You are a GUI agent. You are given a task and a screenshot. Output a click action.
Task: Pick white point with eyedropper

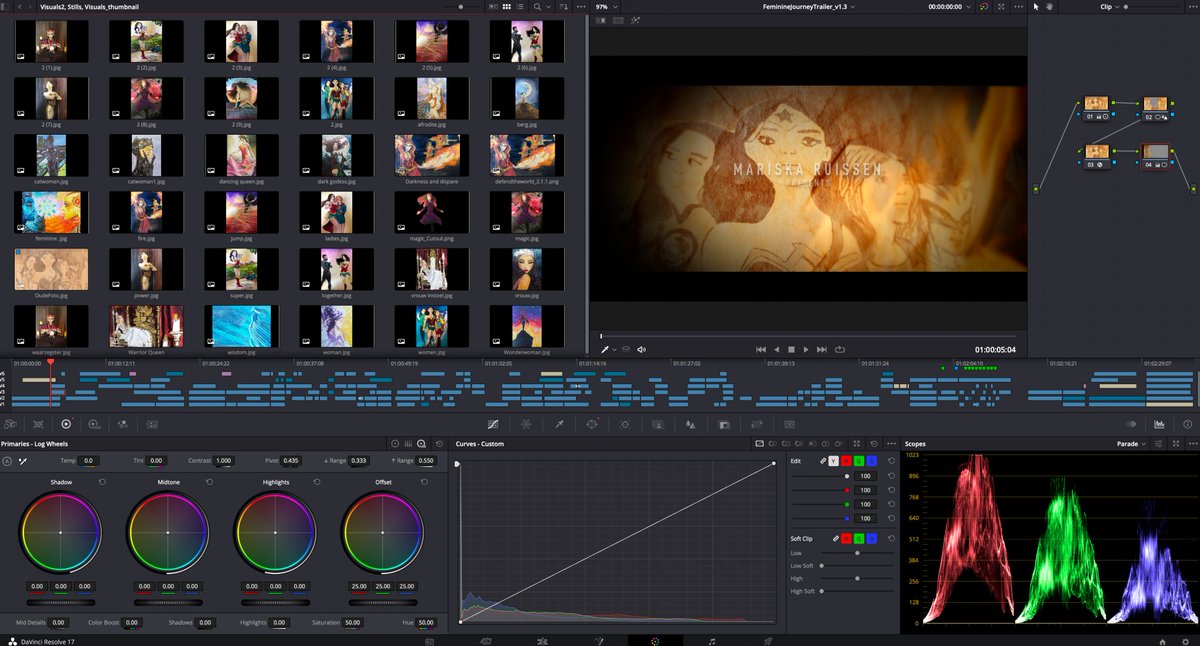click(x=23, y=461)
